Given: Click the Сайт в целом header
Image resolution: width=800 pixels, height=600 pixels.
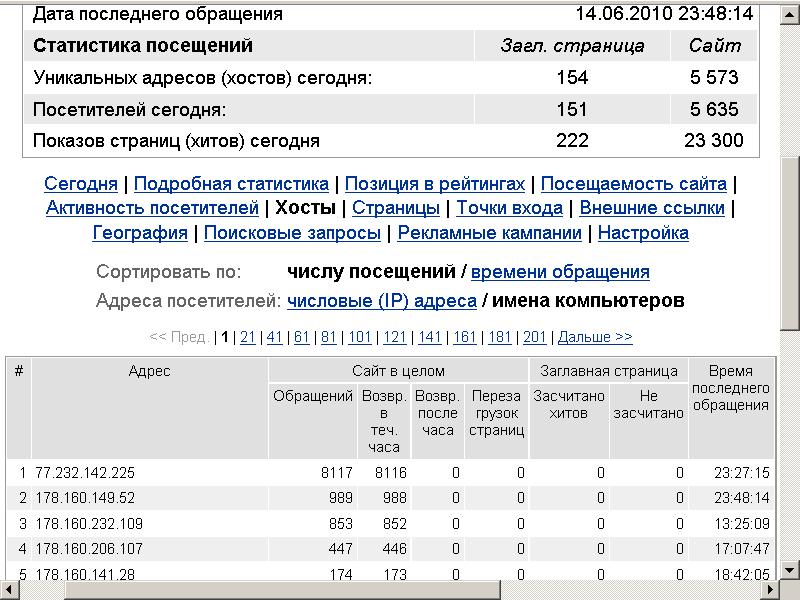Looking at the screenshot, I should pos(398,371).
